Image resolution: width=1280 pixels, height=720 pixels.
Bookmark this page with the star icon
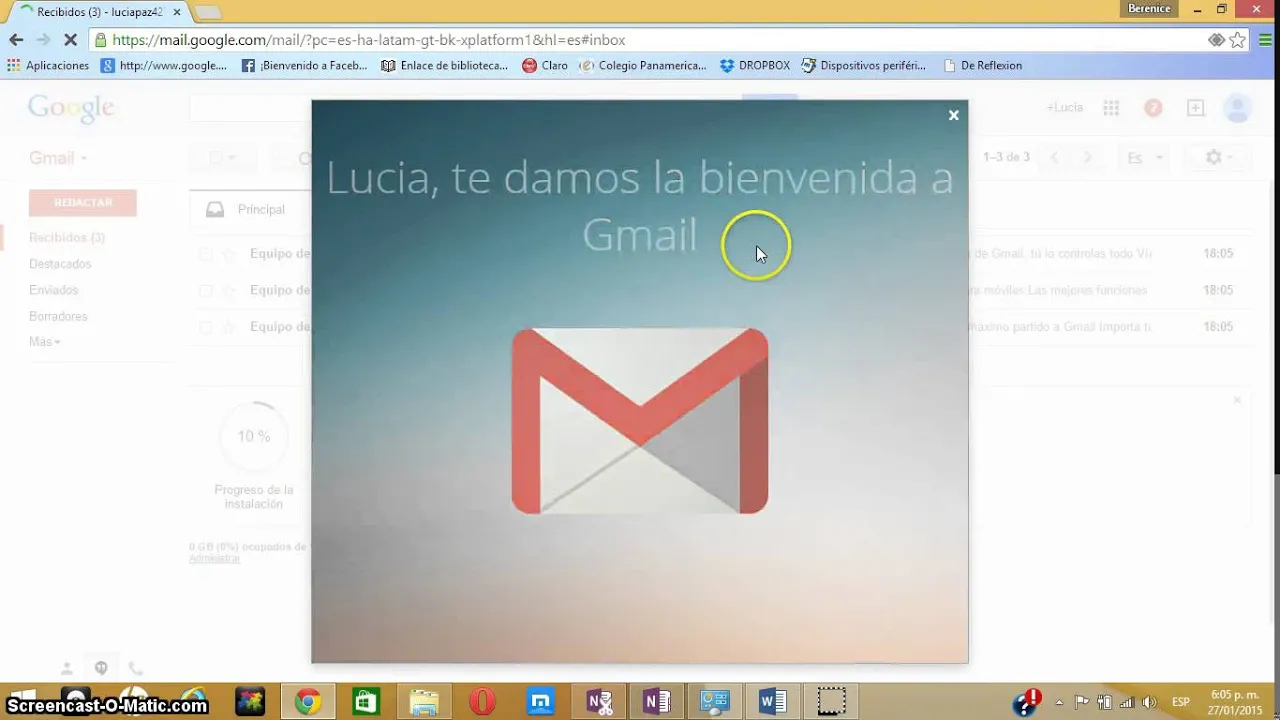coord(1238,40)
